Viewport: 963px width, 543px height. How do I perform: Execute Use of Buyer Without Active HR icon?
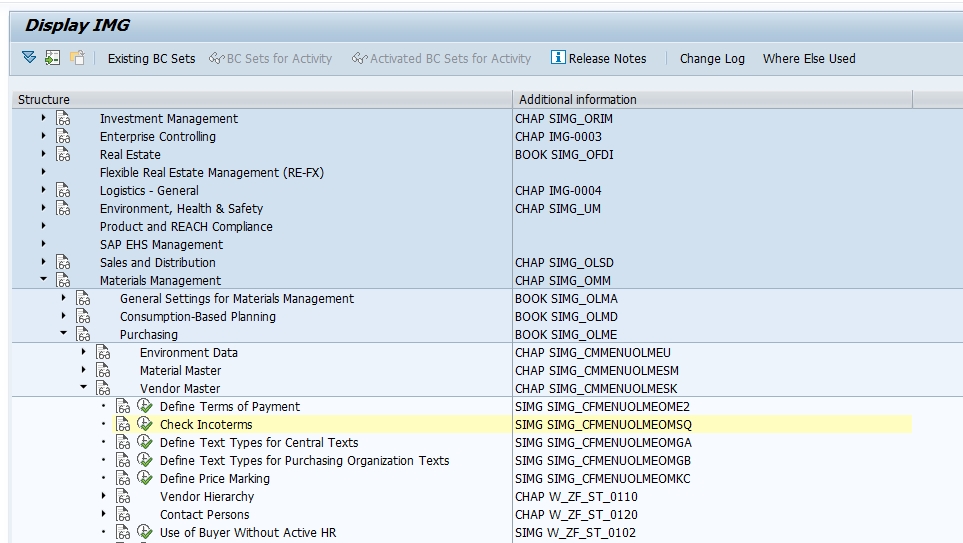[x=144, y=532]
